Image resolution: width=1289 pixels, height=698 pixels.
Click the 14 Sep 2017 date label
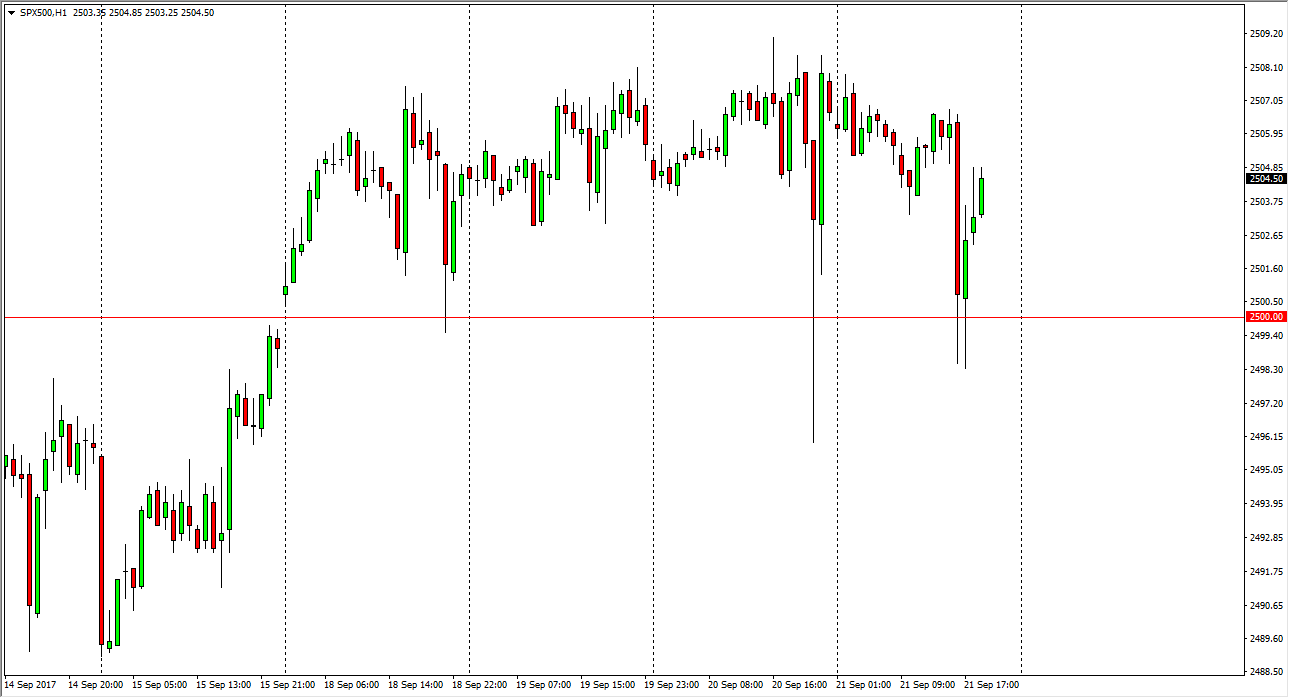[30, 685]
